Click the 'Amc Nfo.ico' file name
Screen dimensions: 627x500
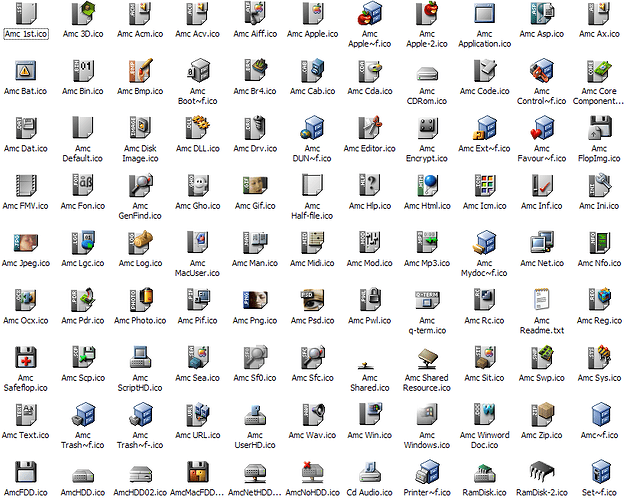pos(599,263)
